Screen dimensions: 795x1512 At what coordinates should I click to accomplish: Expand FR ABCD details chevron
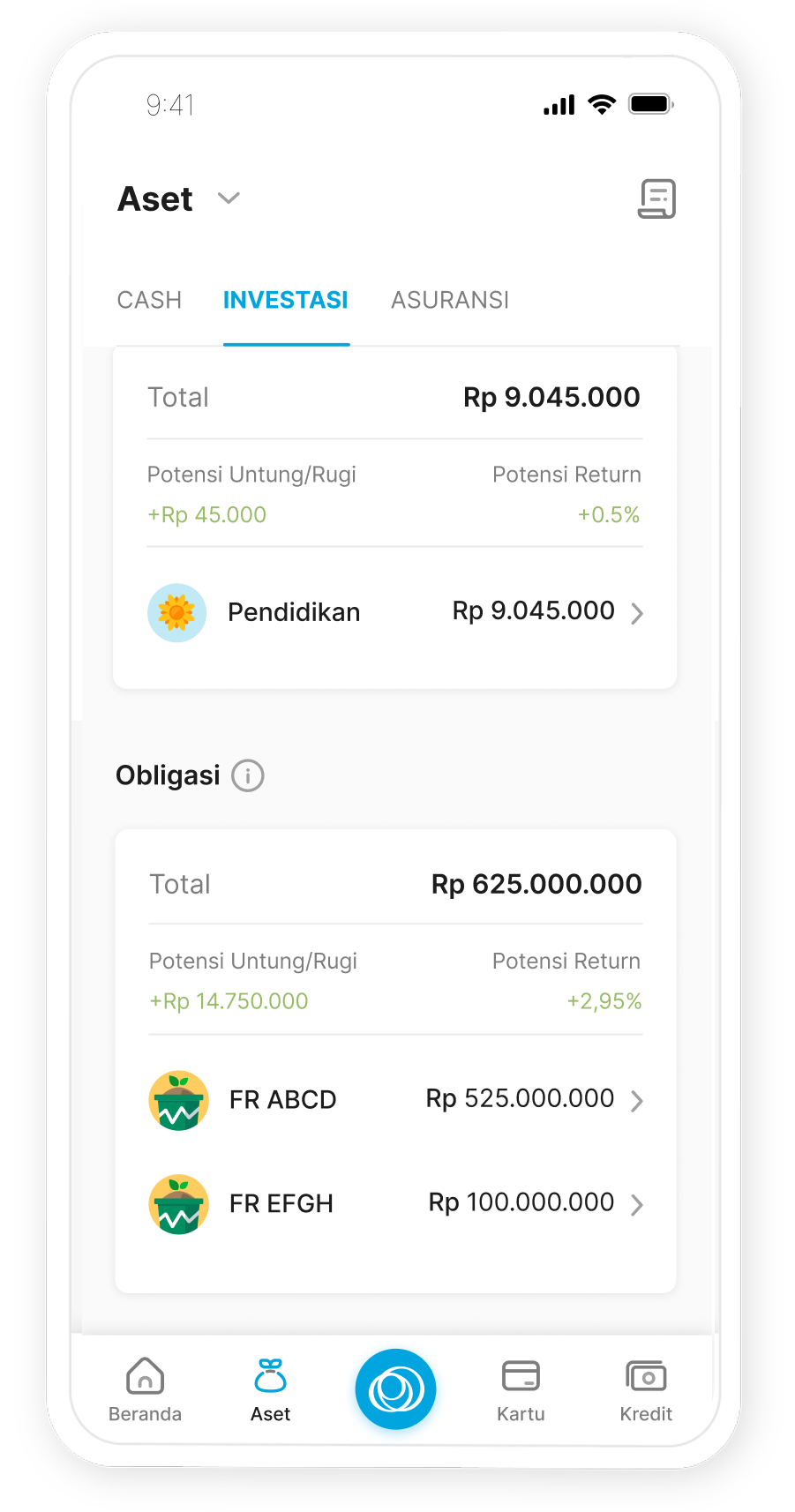637,1101
